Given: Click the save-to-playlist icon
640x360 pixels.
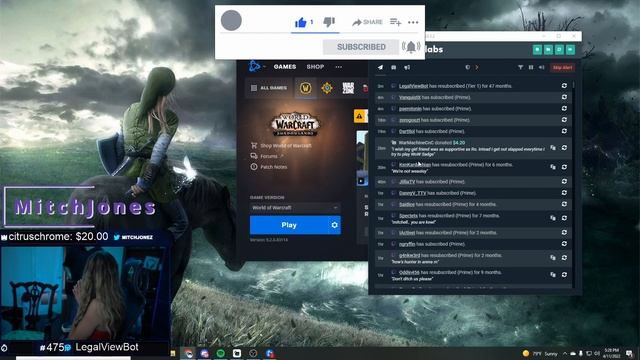Looking at the screenshot, I should pos(395,22).
